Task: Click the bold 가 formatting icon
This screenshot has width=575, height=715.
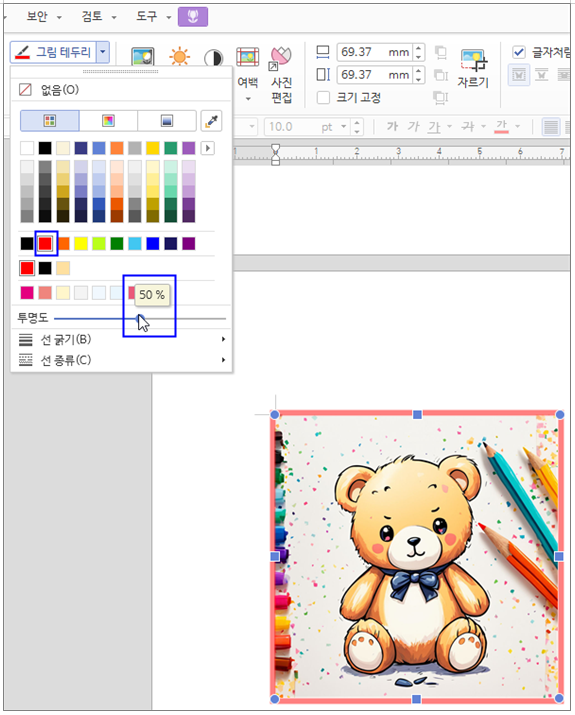Action: pos(392,126)
